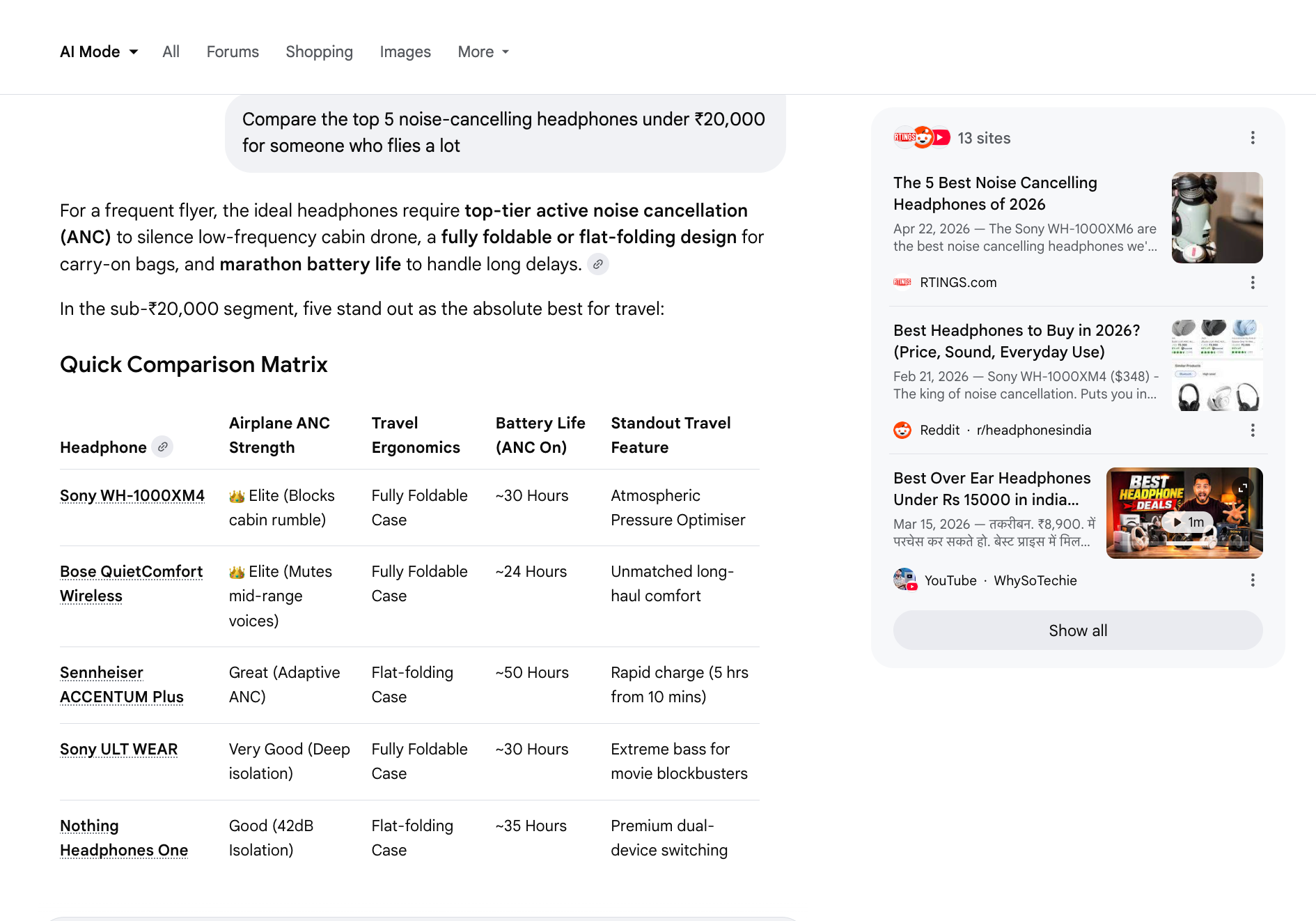Switch to the Shopping tab
The width and height of the screenshot is (1316, 921).
click(x=319, y=52)
